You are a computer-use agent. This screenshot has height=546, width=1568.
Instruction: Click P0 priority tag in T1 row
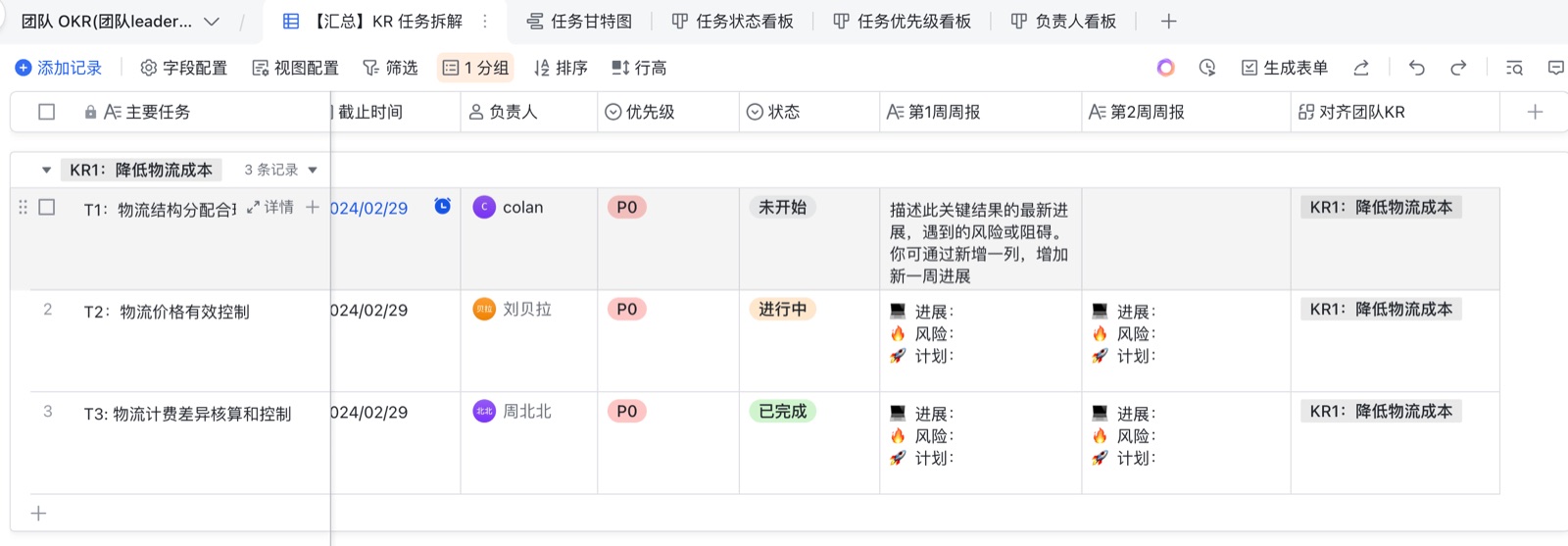(x=627, y=207)
